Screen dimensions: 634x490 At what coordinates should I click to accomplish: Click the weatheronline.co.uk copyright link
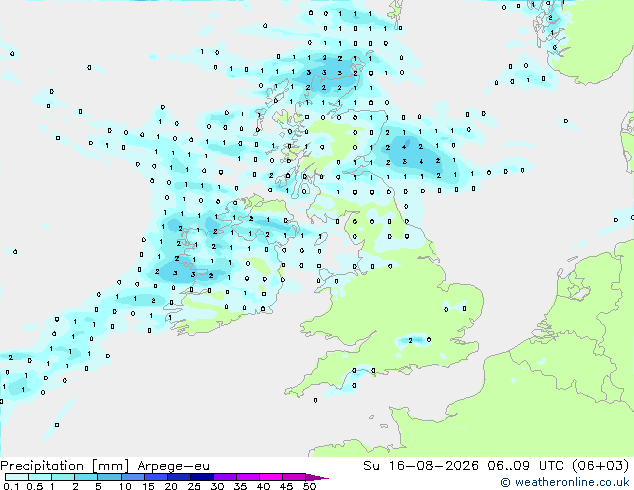pyautogui.click(x=565, y=482)
